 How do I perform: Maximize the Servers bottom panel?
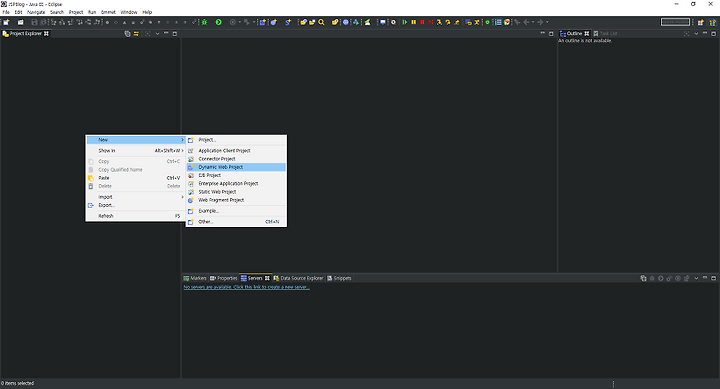click(x=714, y=278)
